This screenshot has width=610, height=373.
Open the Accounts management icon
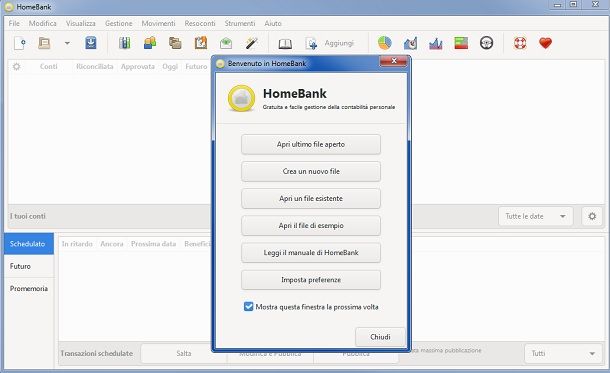pos(124,43)
